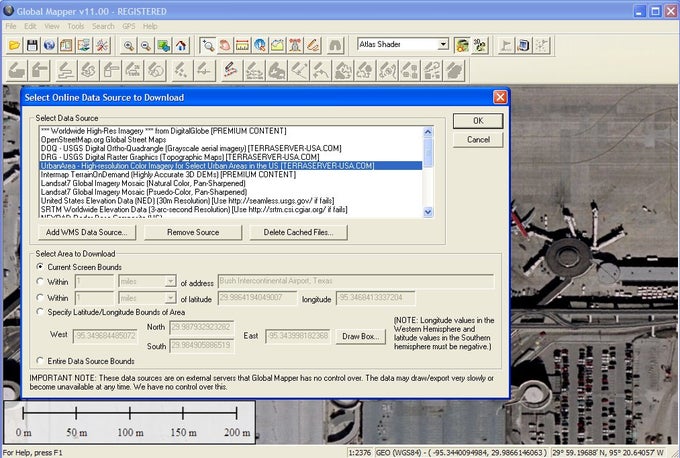This screenshot has height=458, width=680.
Task: Open the Atlas Shader dropdown
Action: pyautogui.click(x=442, y=45)
